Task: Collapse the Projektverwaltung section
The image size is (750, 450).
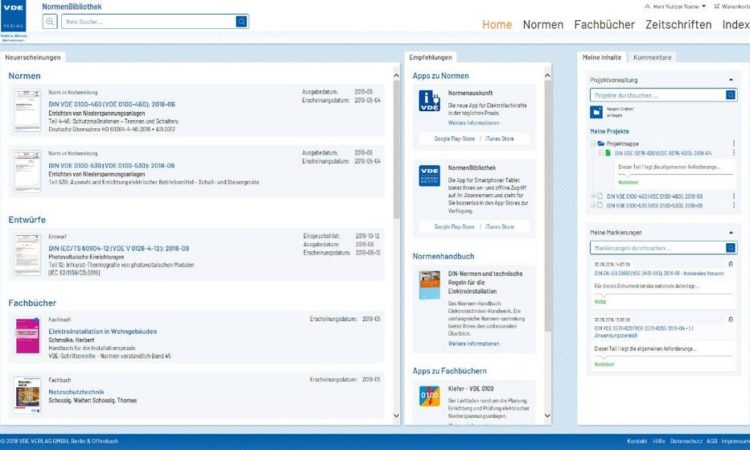Action: 730,80
